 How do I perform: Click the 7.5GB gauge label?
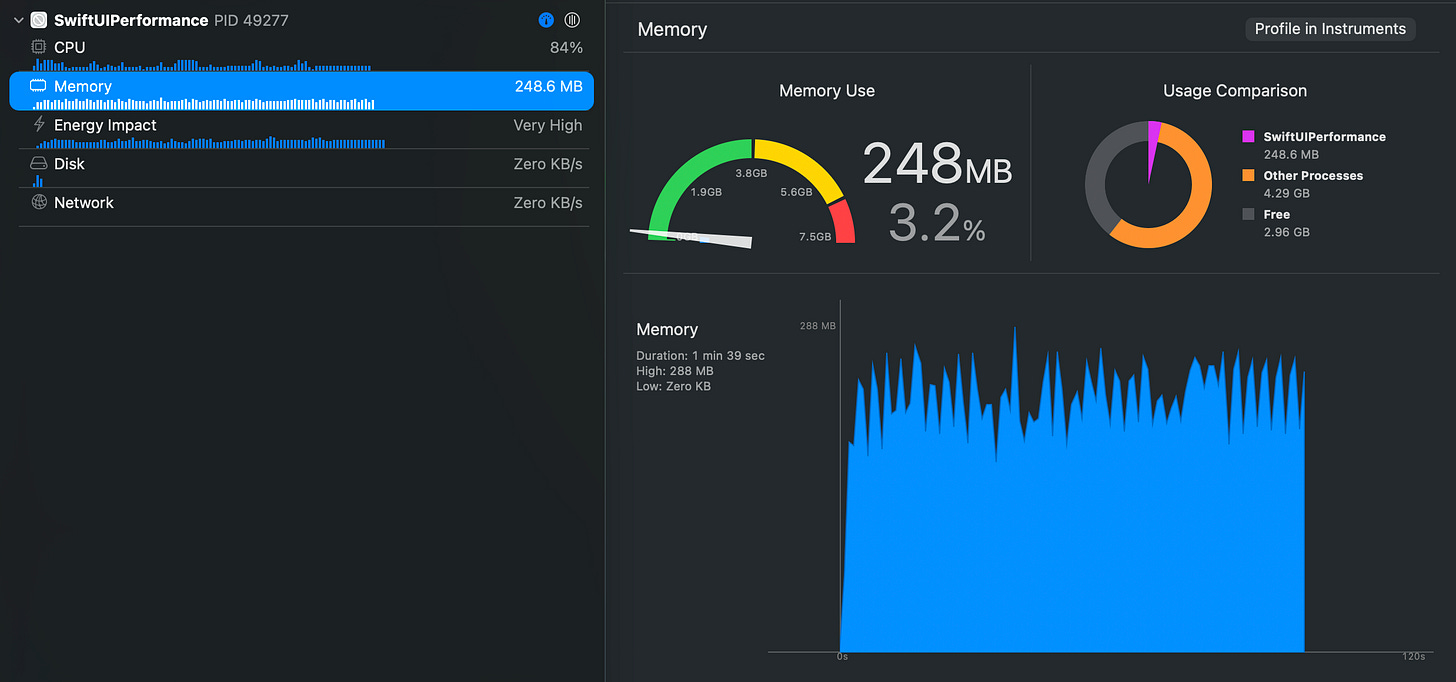(x=815, y=237)
